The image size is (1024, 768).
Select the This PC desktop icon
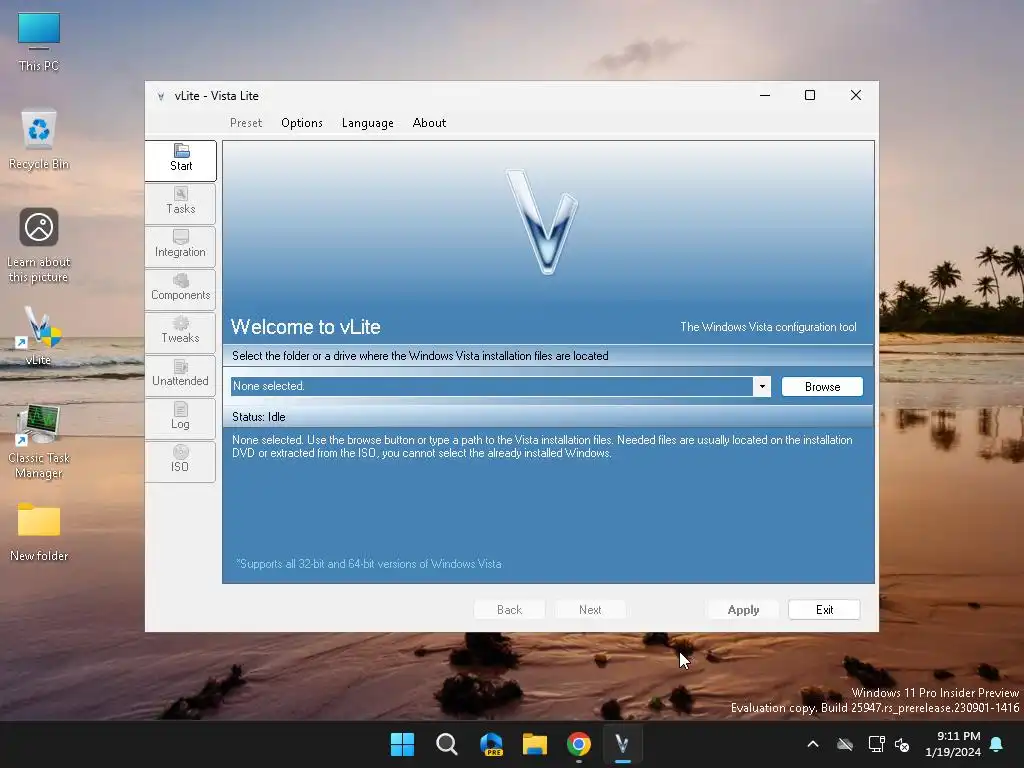(x=39, y=42)
